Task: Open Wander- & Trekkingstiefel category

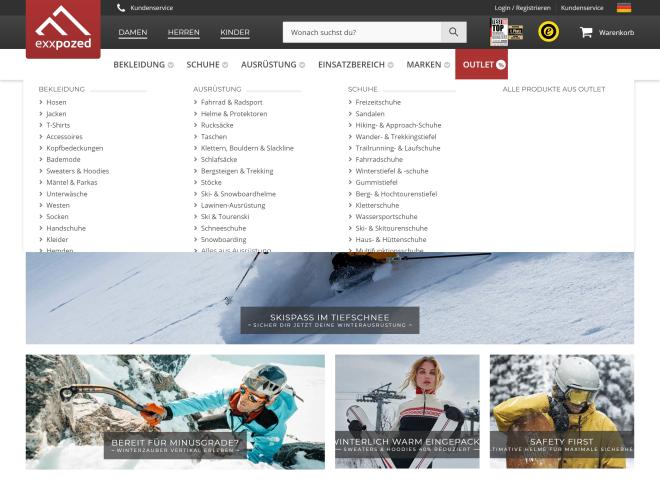Action: pyautogui.click(x=396, y=136)
